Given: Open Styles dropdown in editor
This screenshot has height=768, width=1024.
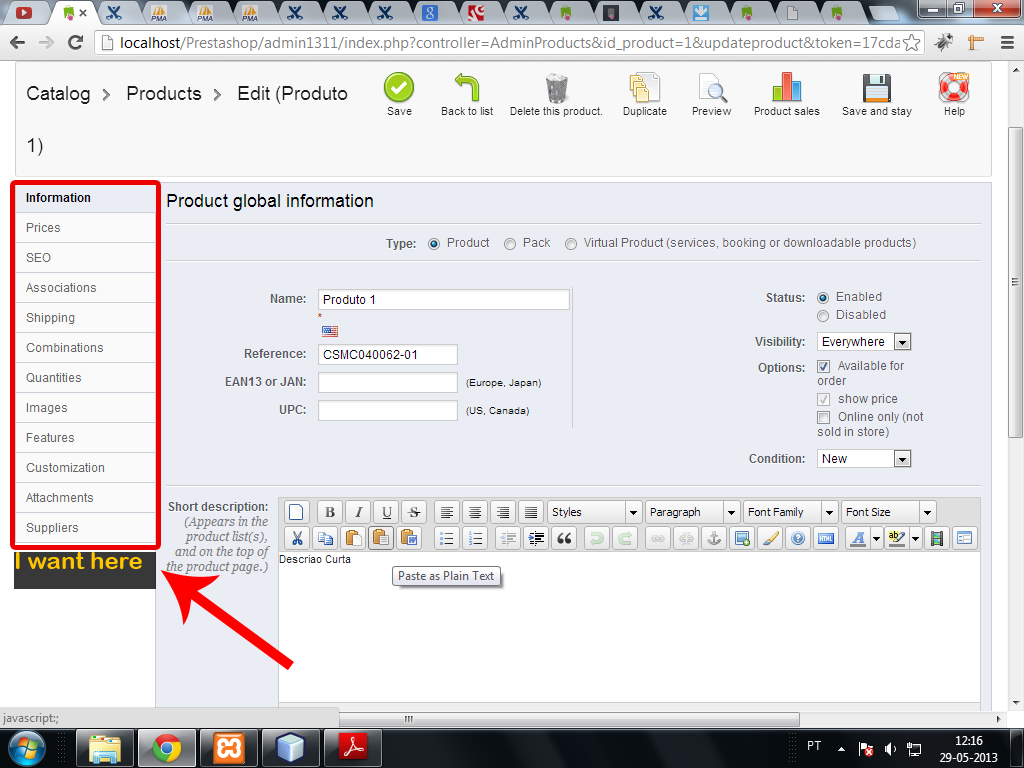Looking at the screenshot, I should [594, 512].
